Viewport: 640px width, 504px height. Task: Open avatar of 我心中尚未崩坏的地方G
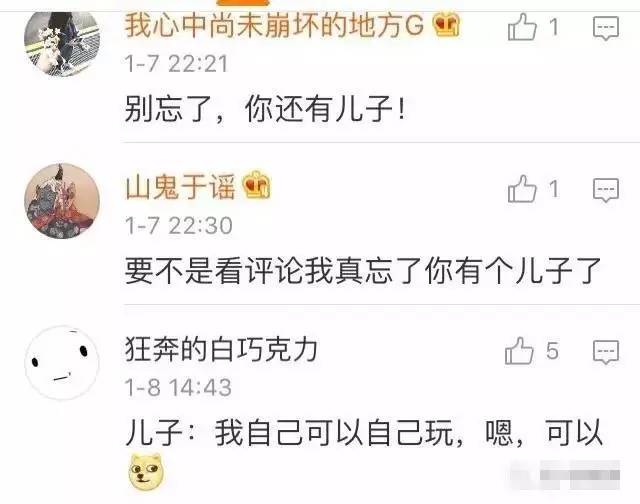click(x=62, y=43)
